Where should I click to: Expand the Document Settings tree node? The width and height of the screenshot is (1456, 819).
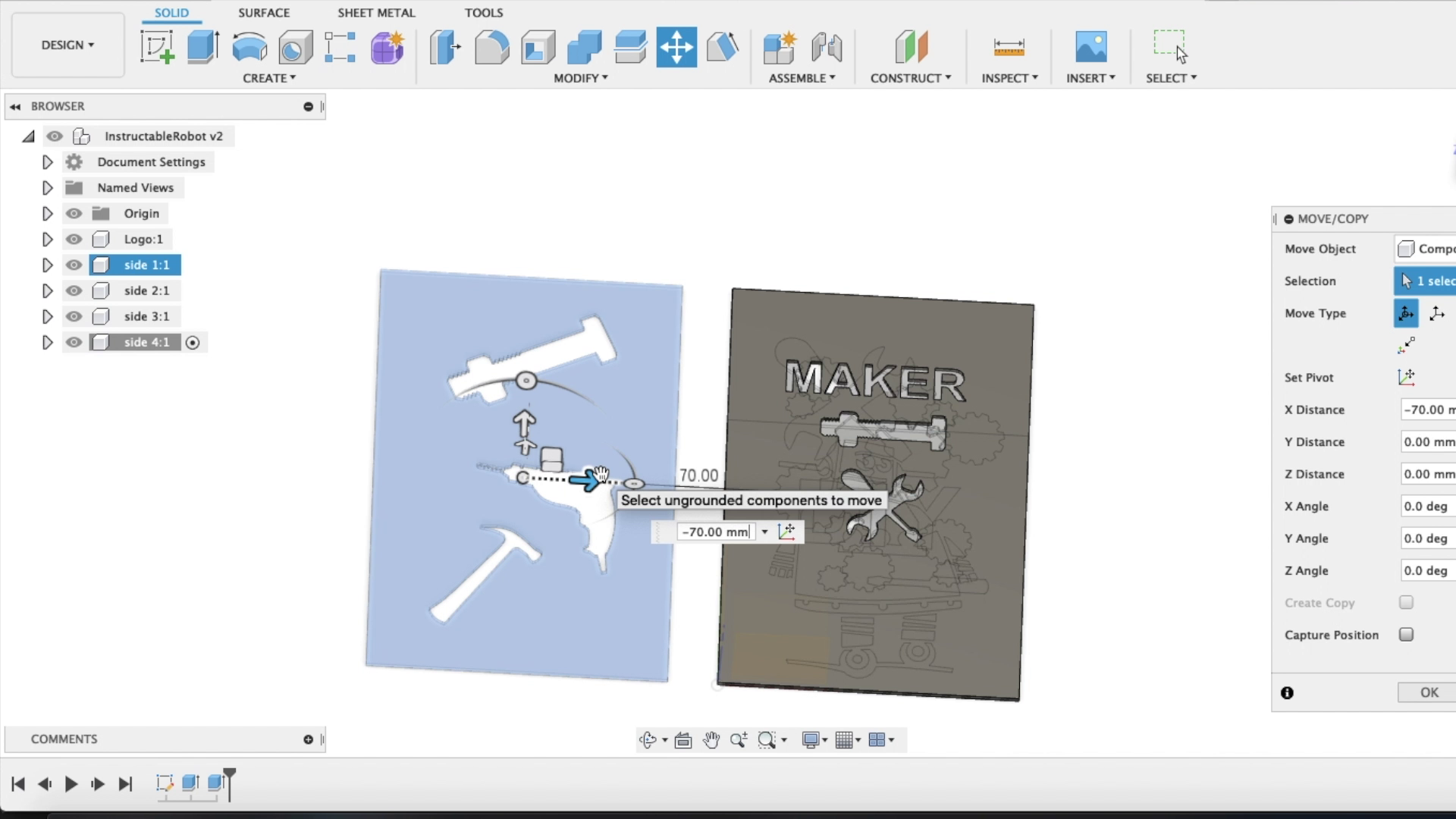coord(47,162)
